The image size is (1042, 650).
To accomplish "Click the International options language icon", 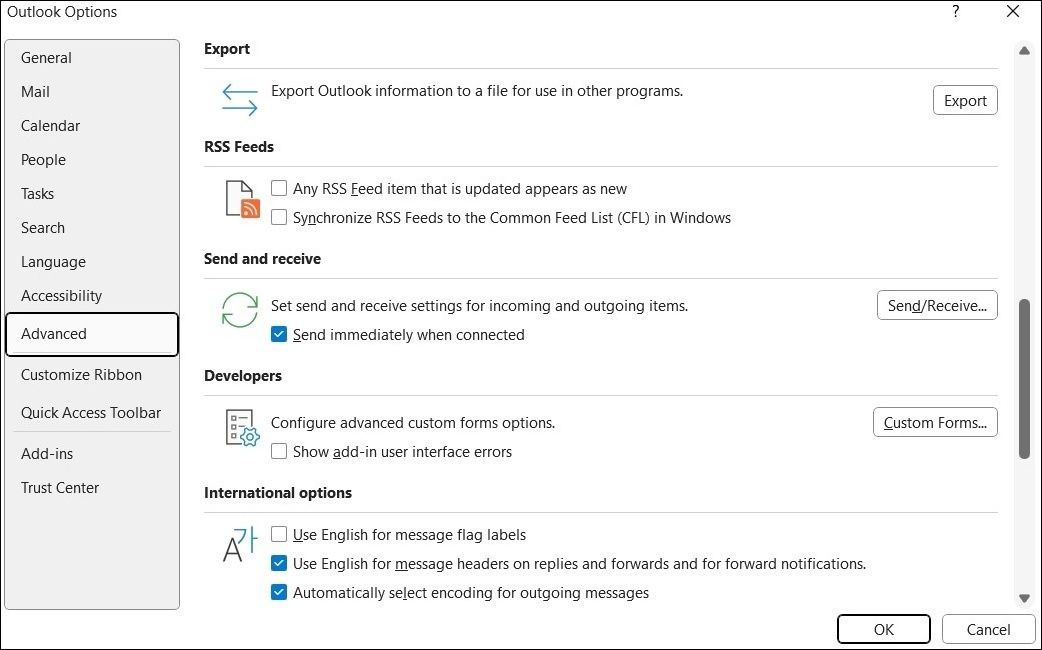I will pos(239,544).
